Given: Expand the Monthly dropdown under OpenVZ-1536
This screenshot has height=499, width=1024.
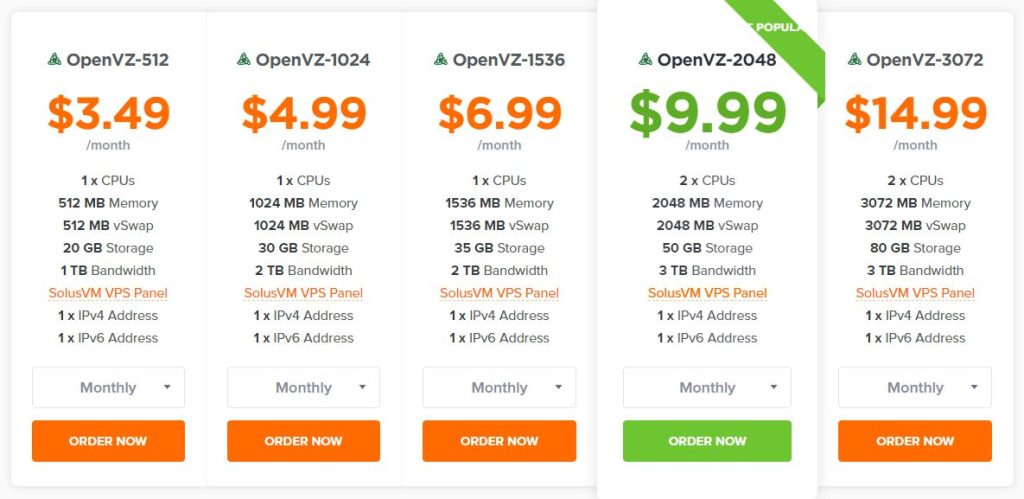Looking at the screenshot, I should (500, 387).
